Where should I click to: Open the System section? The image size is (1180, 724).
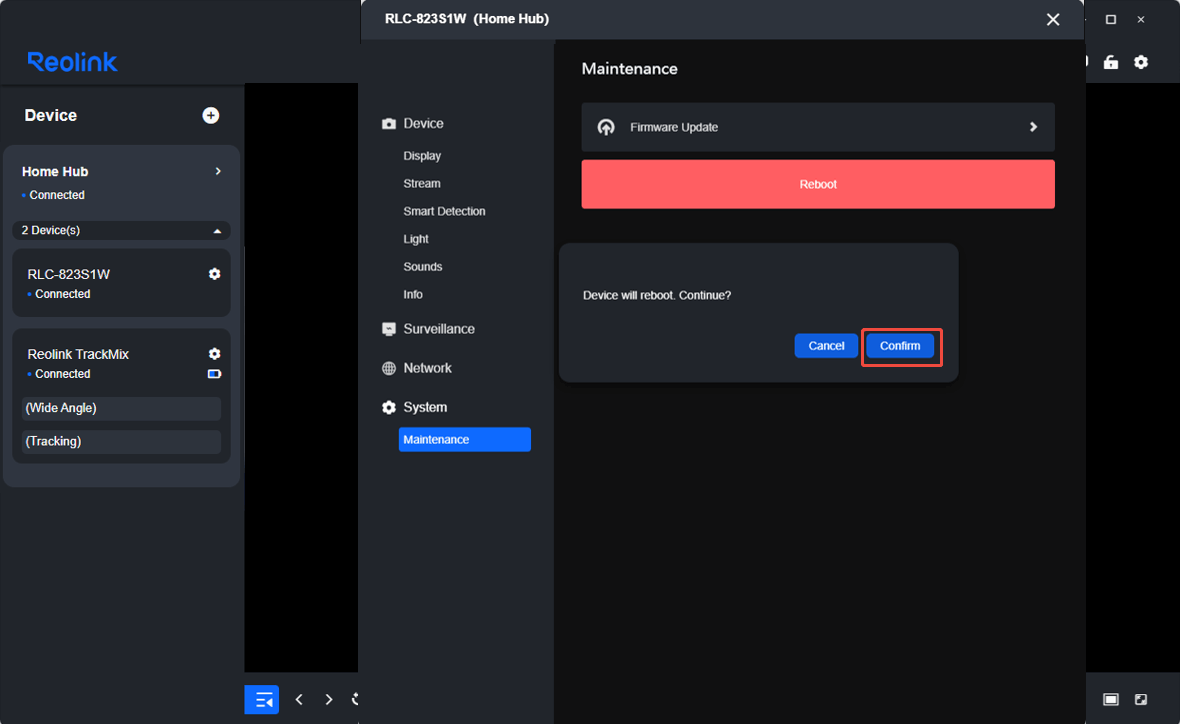[425, 407]
